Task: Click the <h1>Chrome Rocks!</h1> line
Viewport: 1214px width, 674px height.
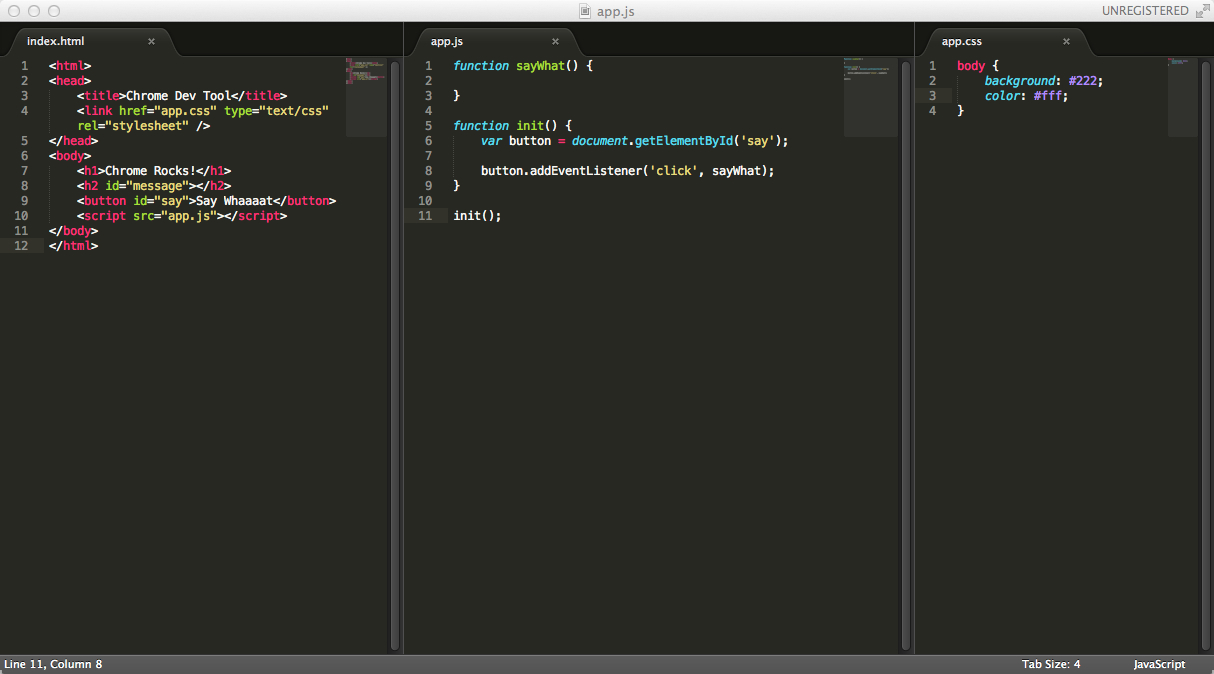Action: (x=154, y=171)
